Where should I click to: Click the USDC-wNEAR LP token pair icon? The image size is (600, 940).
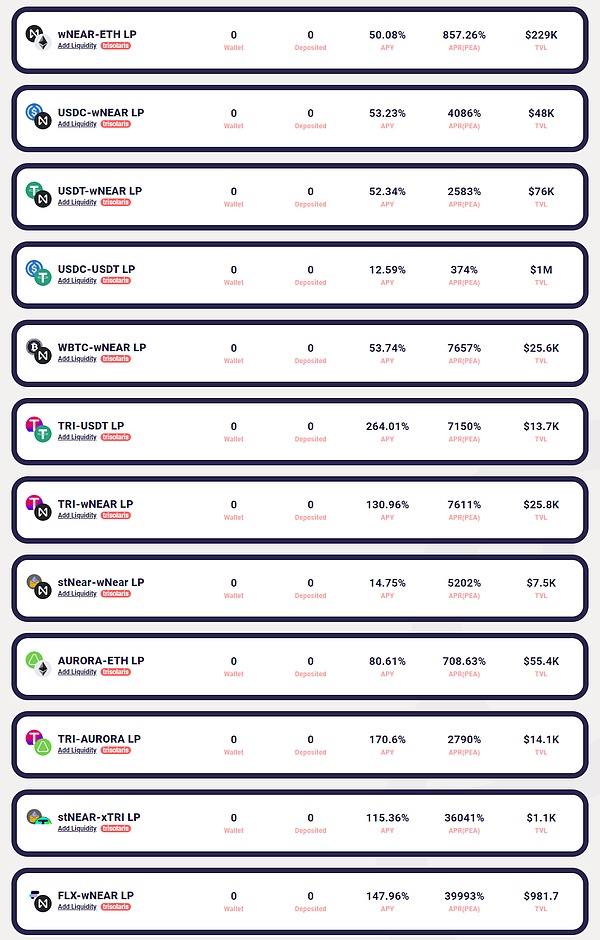point(38,117)
